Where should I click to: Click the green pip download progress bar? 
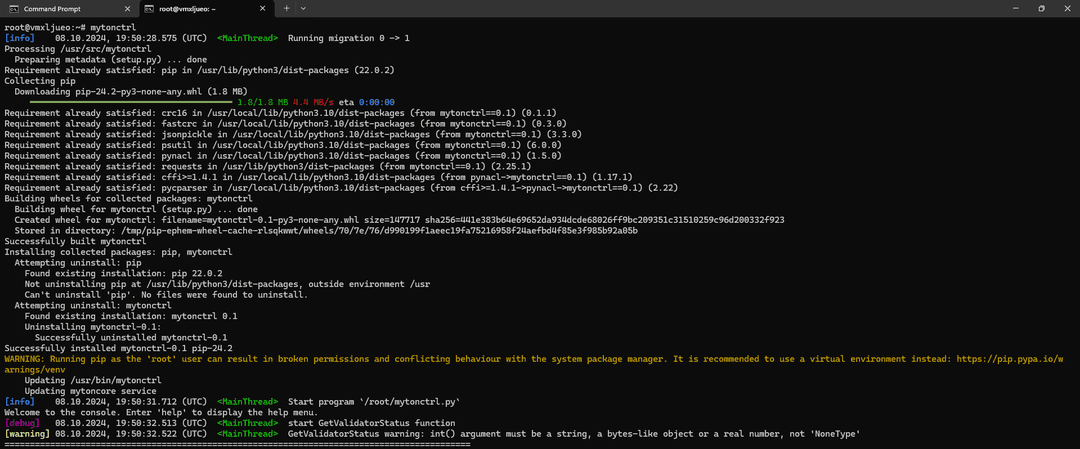(x=130, y=102)
